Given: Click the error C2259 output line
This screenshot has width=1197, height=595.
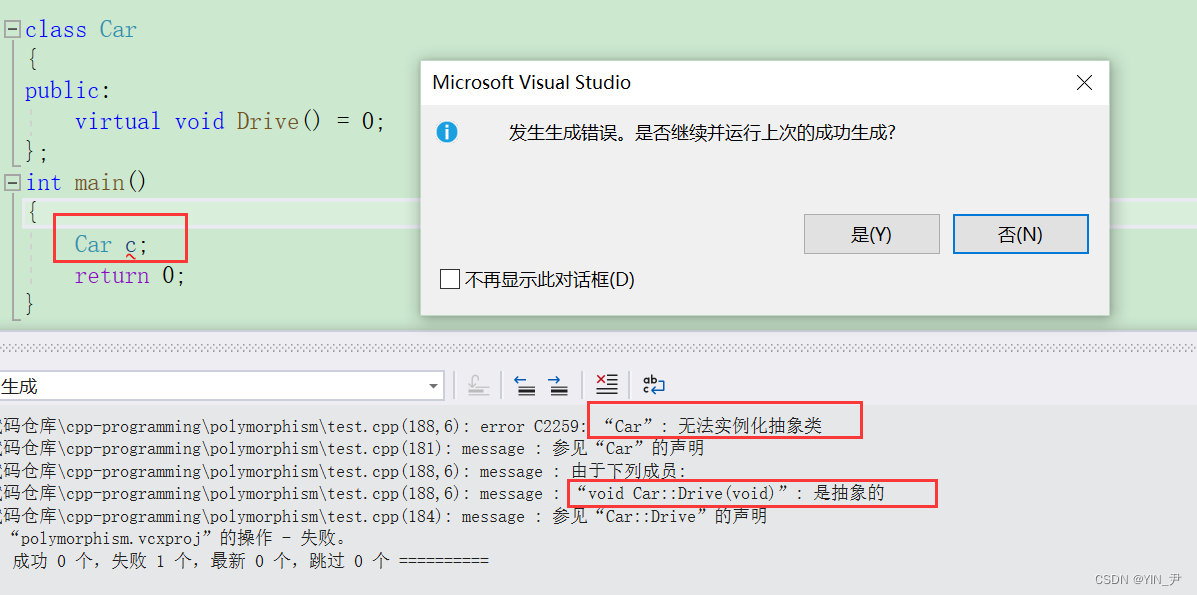Looking at the screenshot, I should click(x=411, y=426).
